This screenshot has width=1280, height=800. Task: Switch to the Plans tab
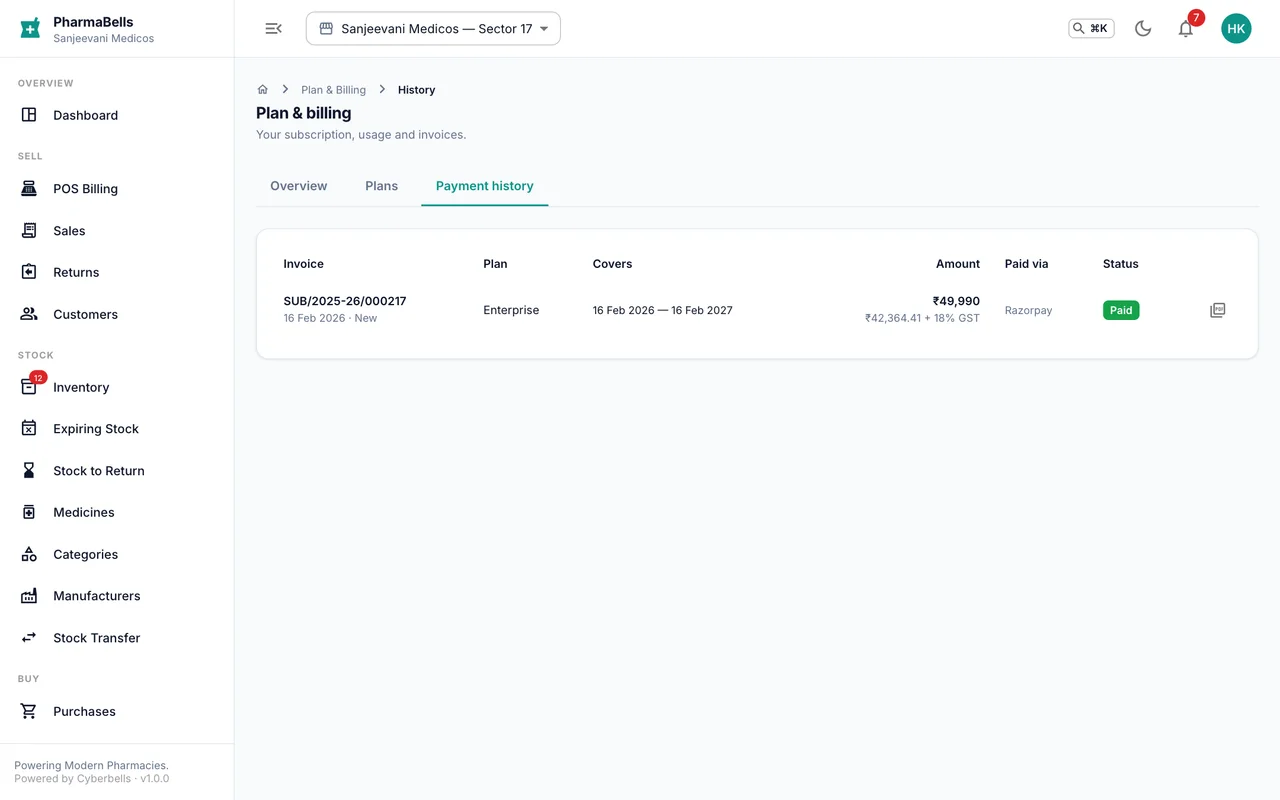coord(382,186)
